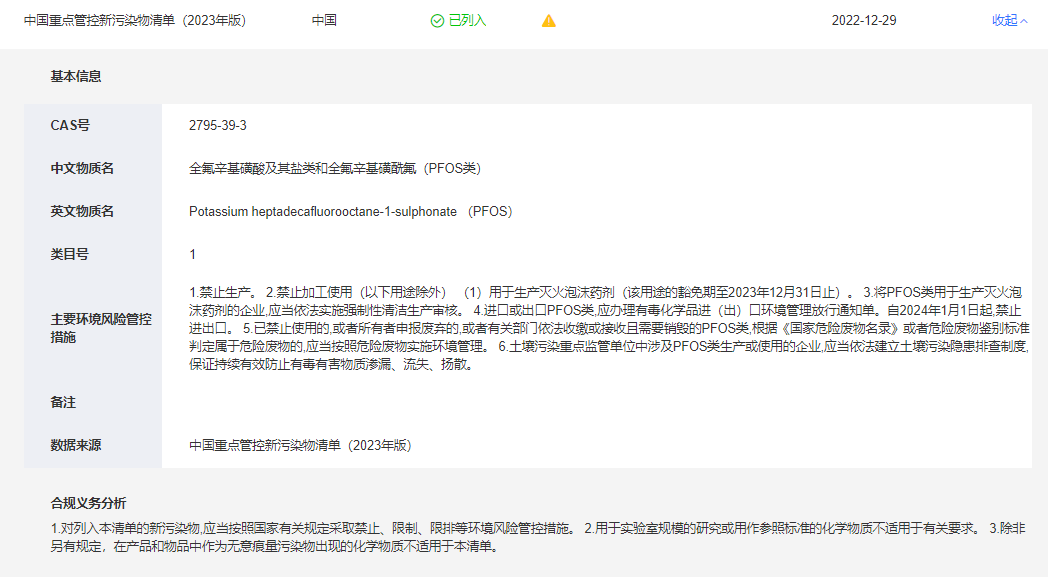Click the 主要环境风险管控措施 row label
The width and height of the screenshot is (1048, 577).
pyautogui.click(x=101, y=328)
